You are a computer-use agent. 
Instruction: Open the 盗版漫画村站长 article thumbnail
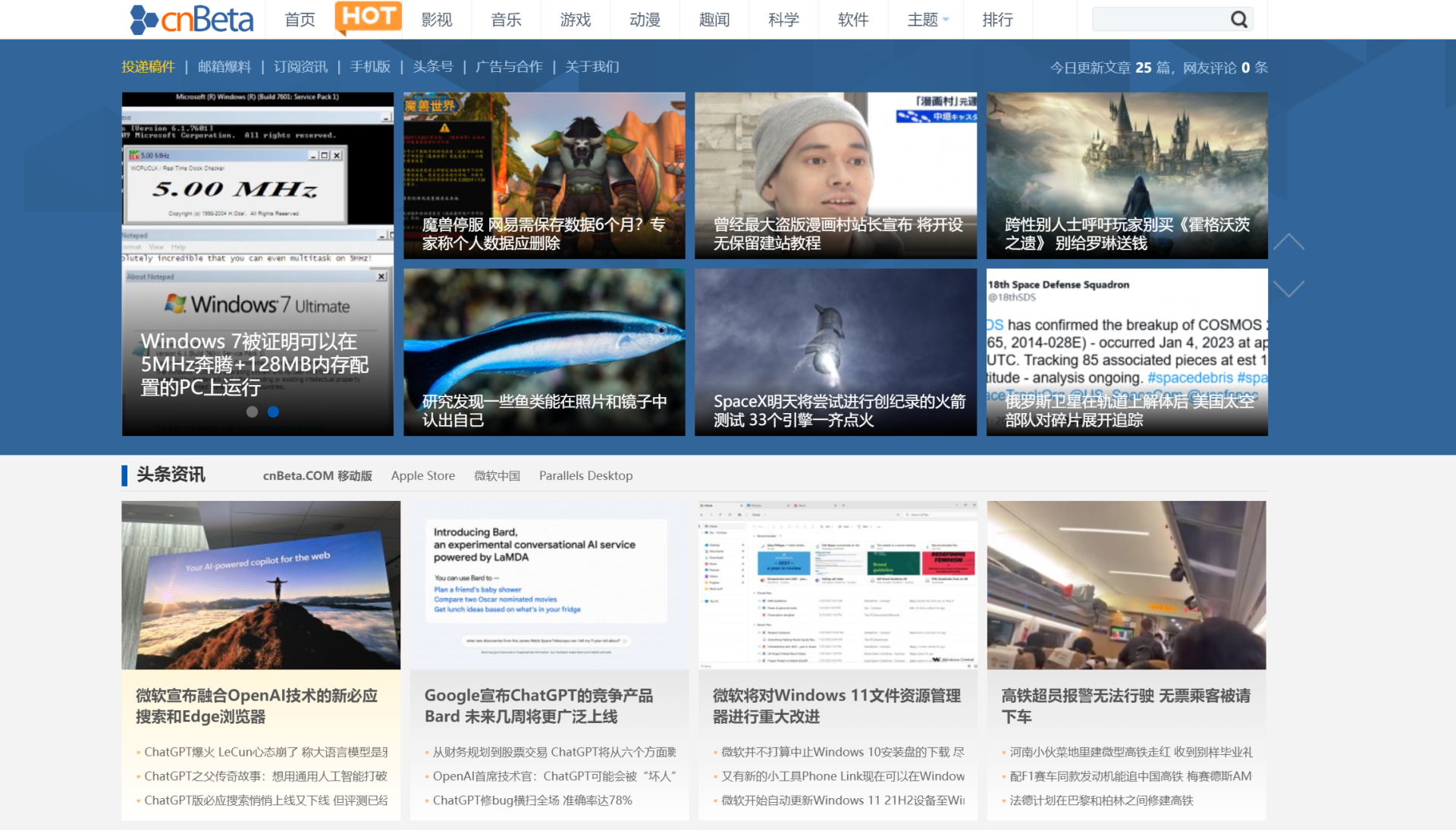coord(836,176)
